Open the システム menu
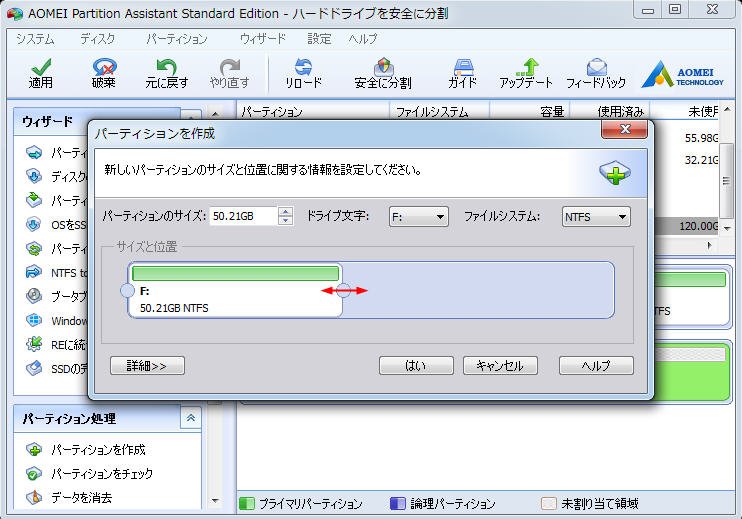The width and height of the screenshot is (742, 519). point(35,39)
